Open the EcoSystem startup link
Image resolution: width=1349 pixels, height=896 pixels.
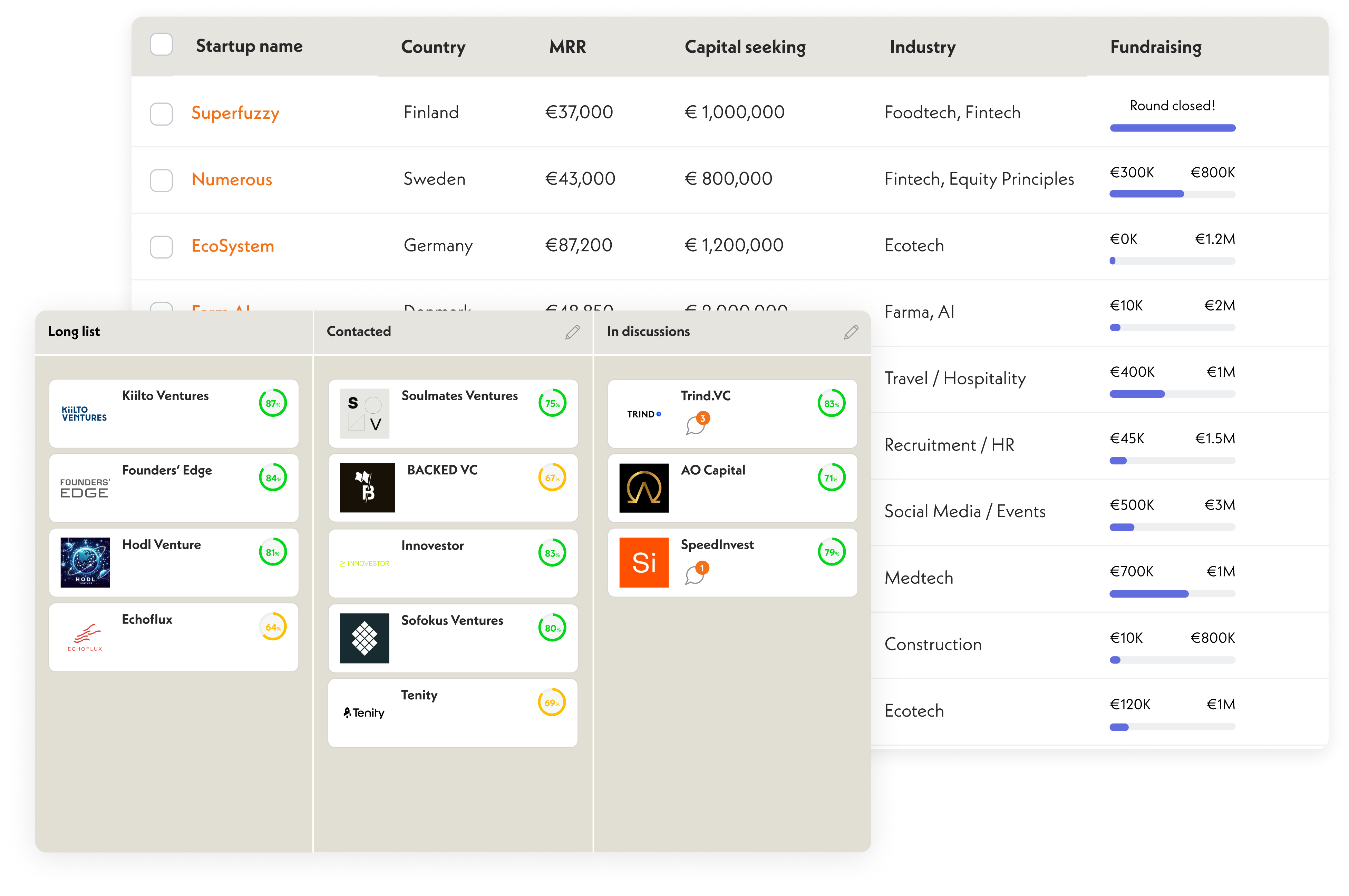click(233, 246)
